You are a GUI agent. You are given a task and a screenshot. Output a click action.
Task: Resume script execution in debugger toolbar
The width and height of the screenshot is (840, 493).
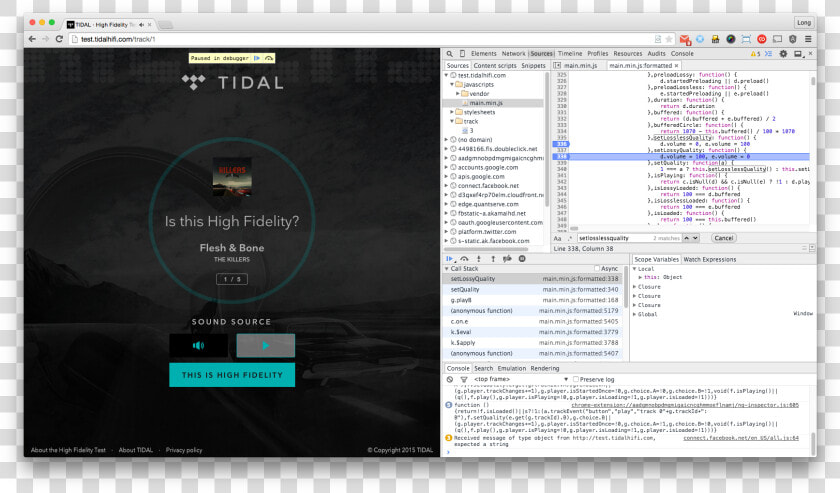coord(449,259)
